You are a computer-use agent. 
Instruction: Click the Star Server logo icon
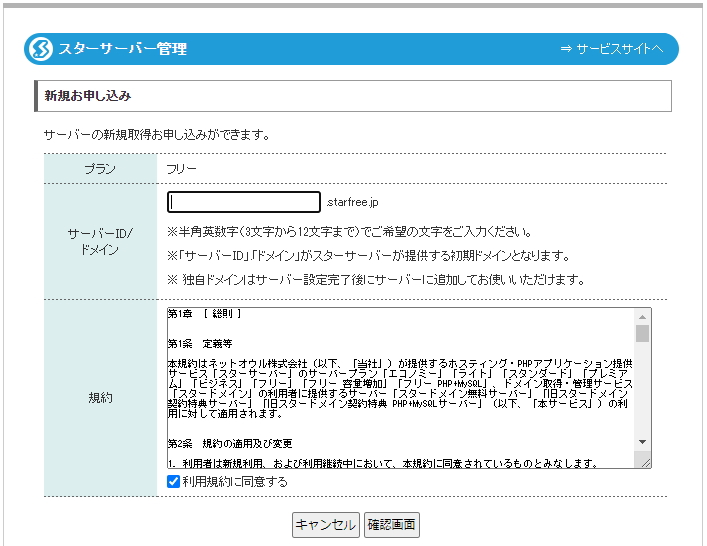click(40, 49)
